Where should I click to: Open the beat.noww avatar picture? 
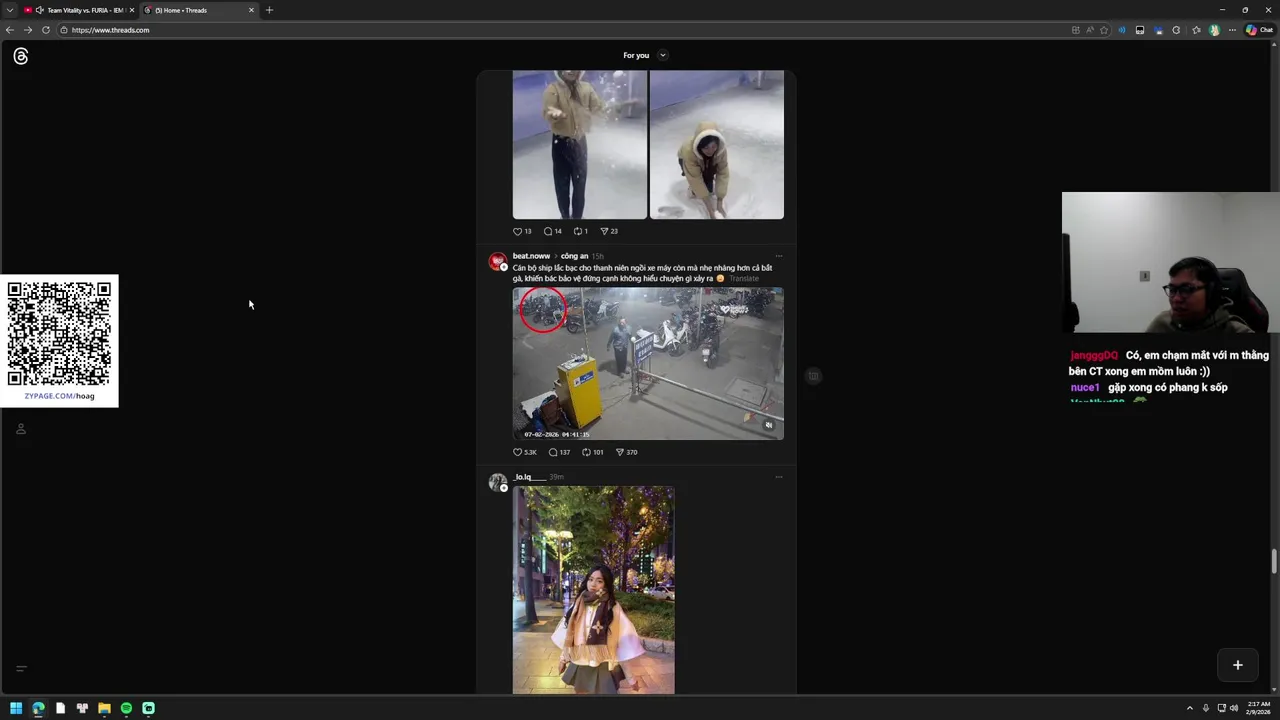(x=497, y=262)
